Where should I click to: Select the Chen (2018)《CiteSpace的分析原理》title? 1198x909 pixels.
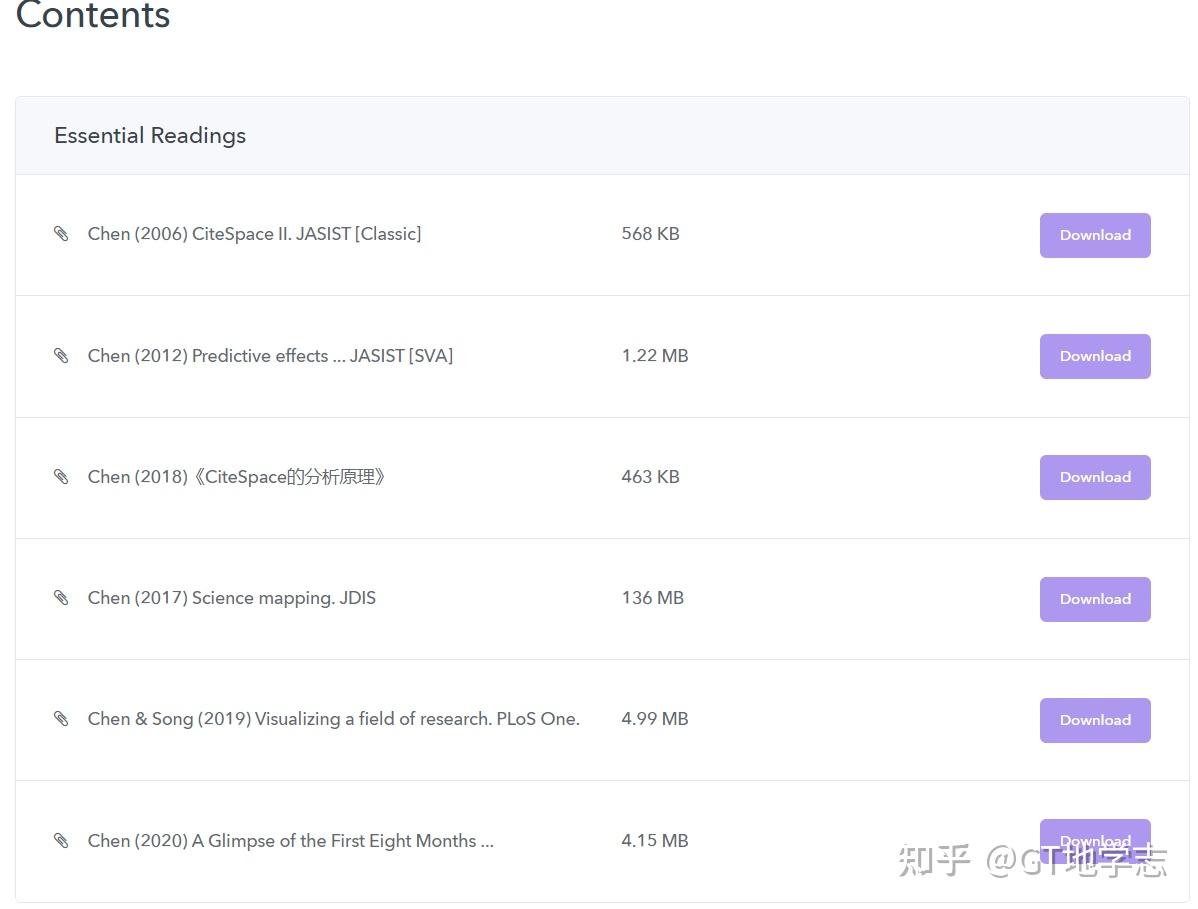click(x=237, y=477)
